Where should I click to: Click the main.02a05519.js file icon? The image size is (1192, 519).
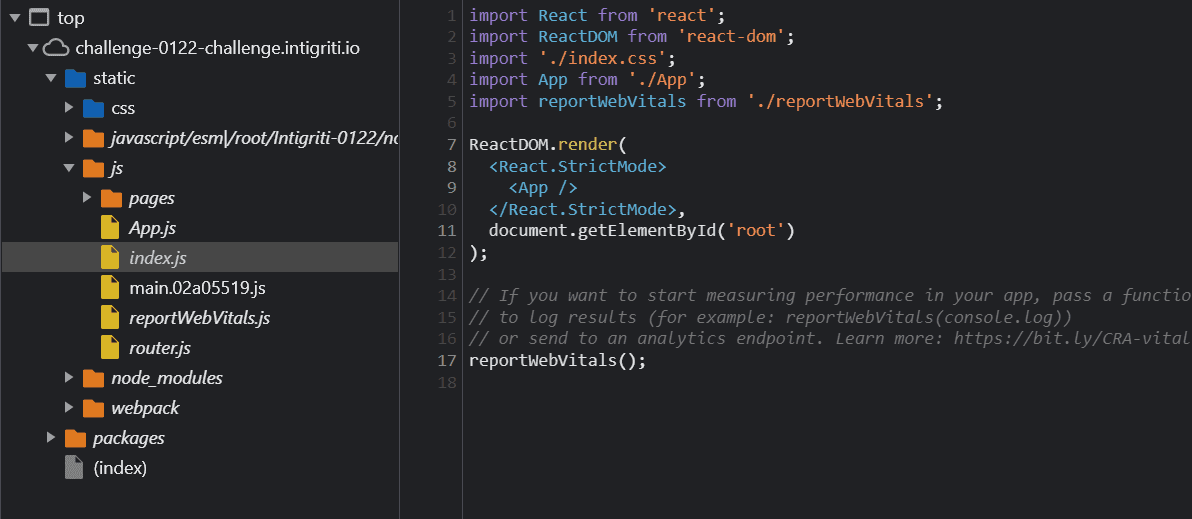click(x=110, y=288)
